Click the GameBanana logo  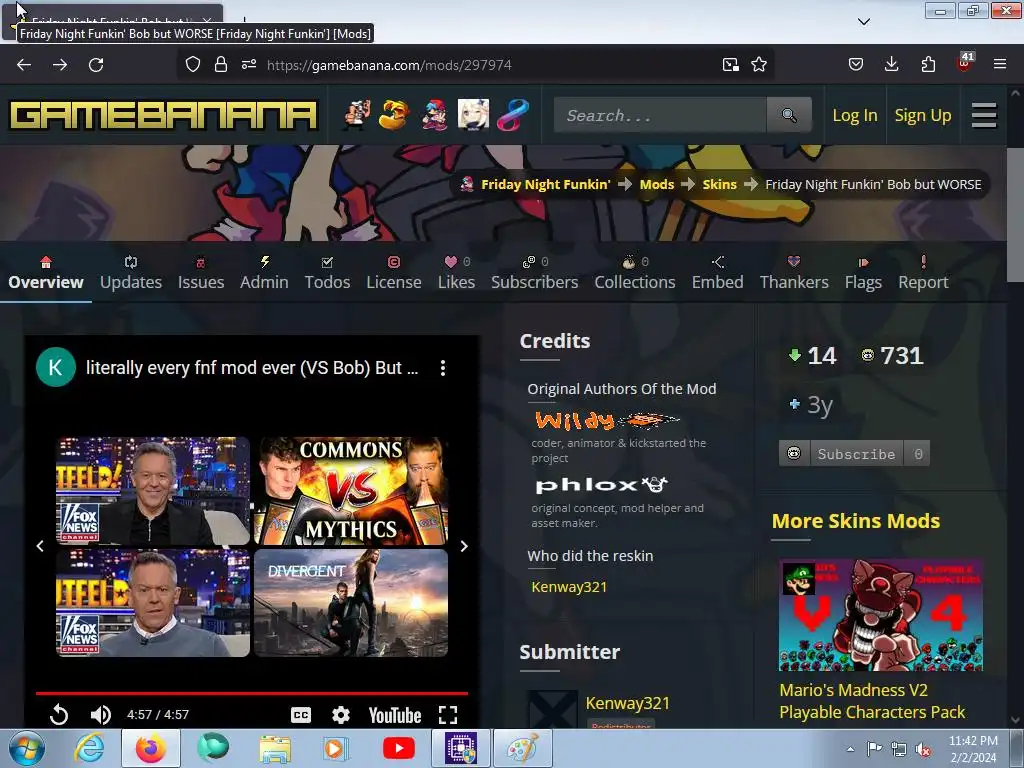[x=163, y=116]
